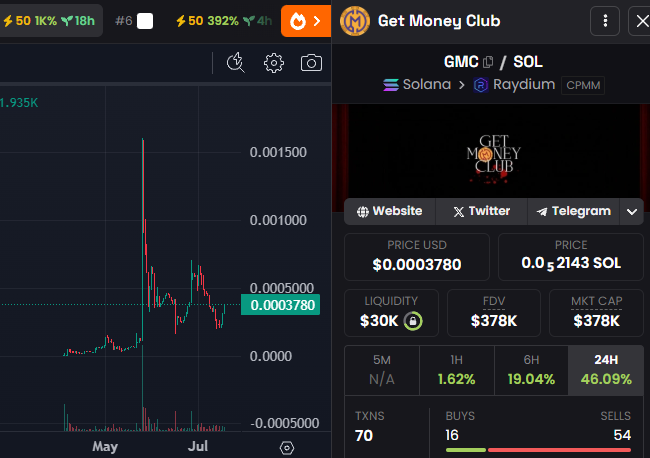Click the red sells ratio bar
This screenshot has width=650, height=458.
pyautogui.click(x=559, y=450)
